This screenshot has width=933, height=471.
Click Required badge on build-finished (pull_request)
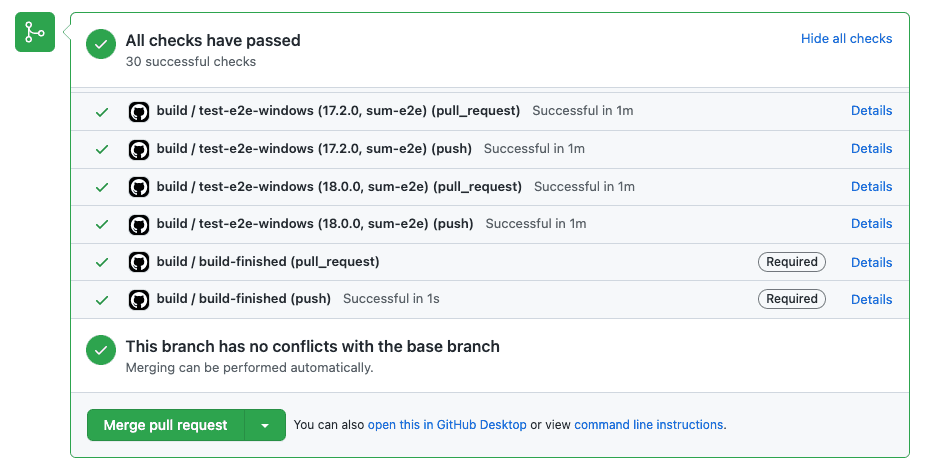(x=791, y=262)
